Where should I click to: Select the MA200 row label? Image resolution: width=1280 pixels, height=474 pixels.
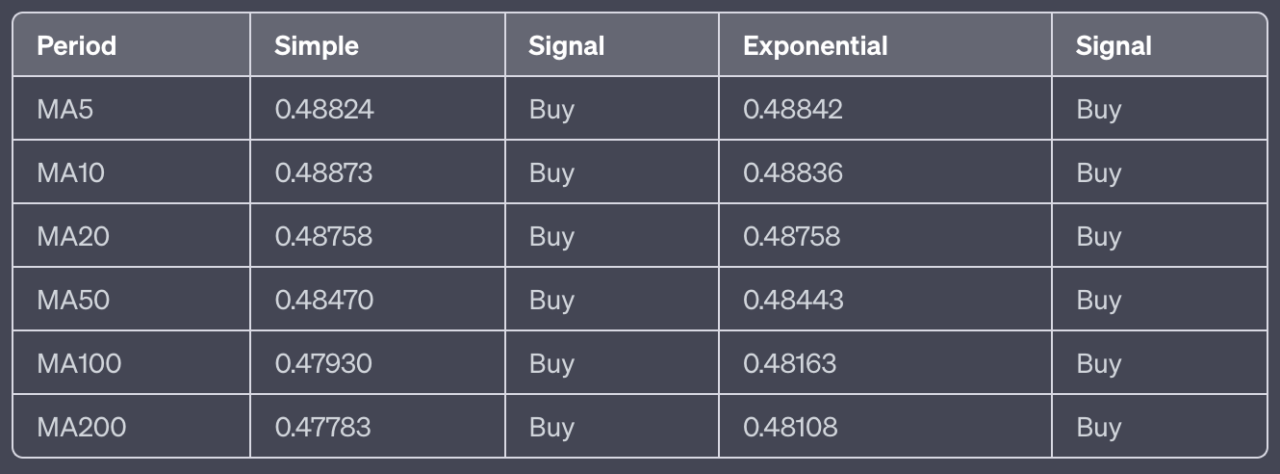tap(81, 427)
